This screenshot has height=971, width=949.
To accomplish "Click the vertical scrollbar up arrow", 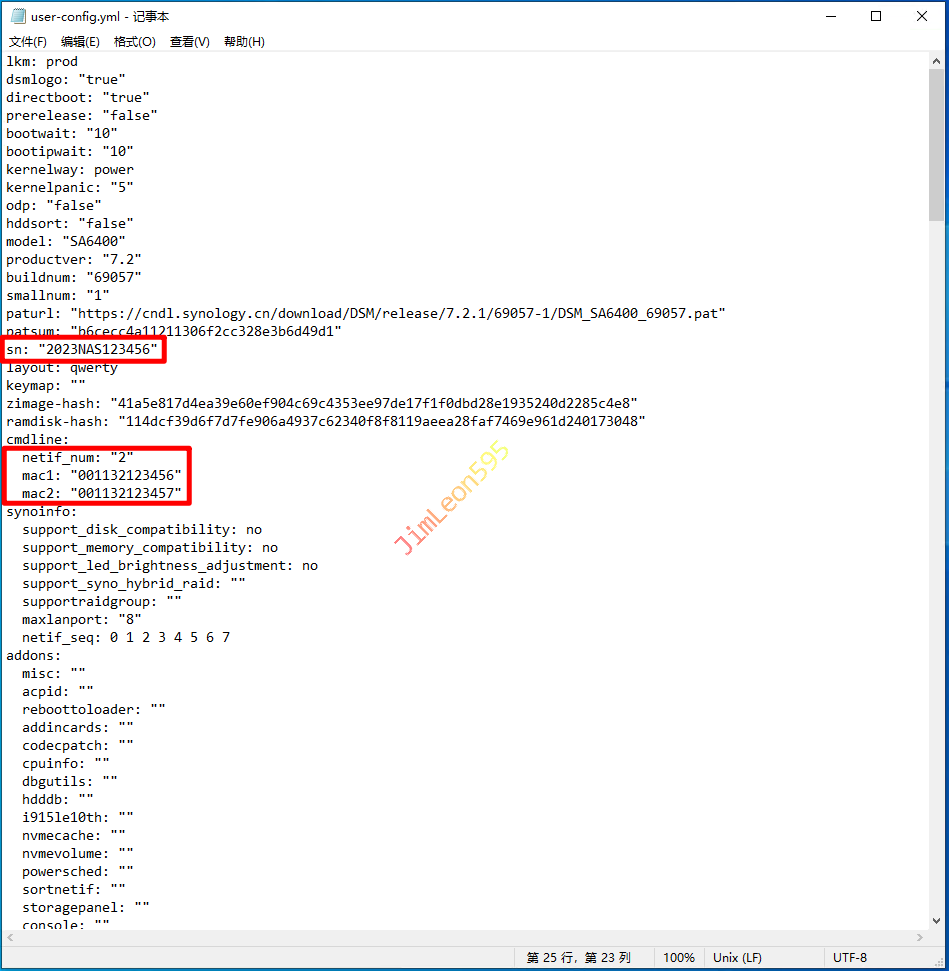I will pos(936,61).
